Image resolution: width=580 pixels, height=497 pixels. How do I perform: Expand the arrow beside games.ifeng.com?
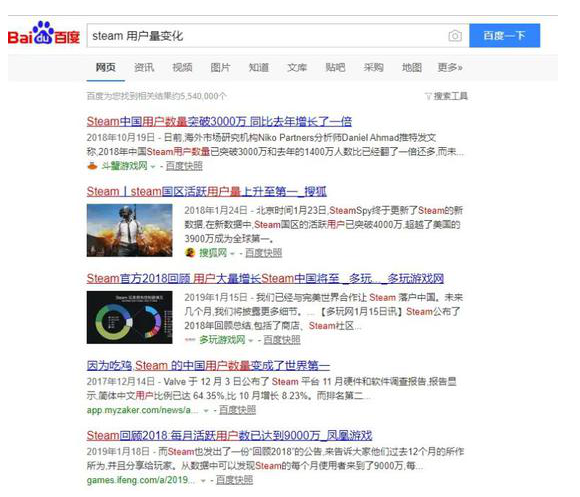(203, 481)
